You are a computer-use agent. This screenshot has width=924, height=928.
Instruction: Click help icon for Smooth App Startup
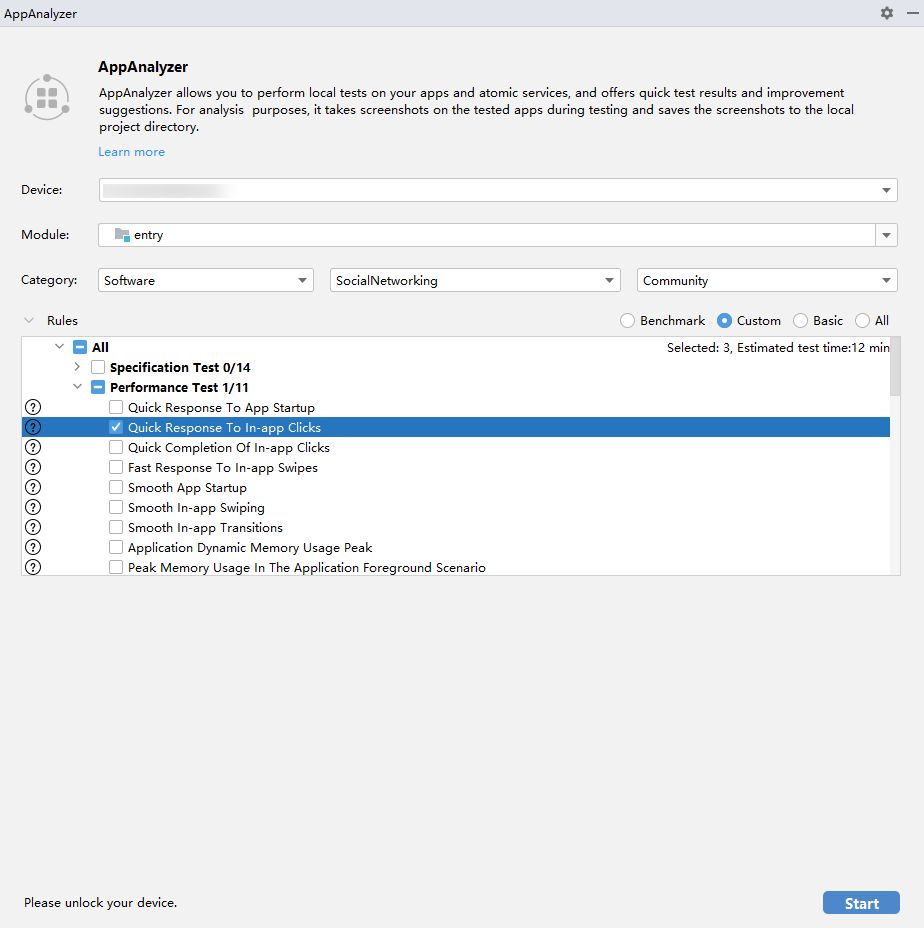click(33, 487)
